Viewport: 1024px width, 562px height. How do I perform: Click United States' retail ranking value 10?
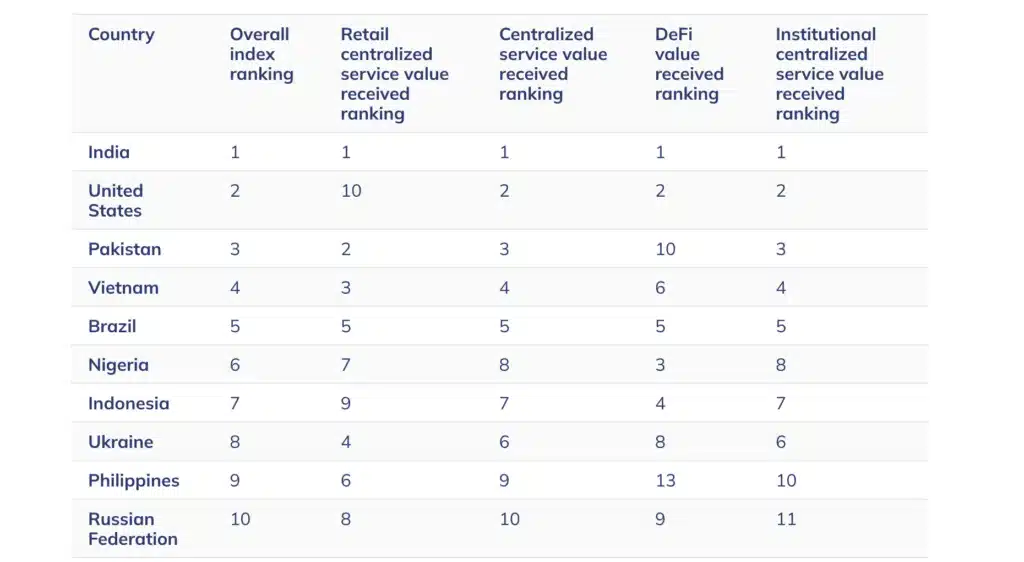(351, 191)
